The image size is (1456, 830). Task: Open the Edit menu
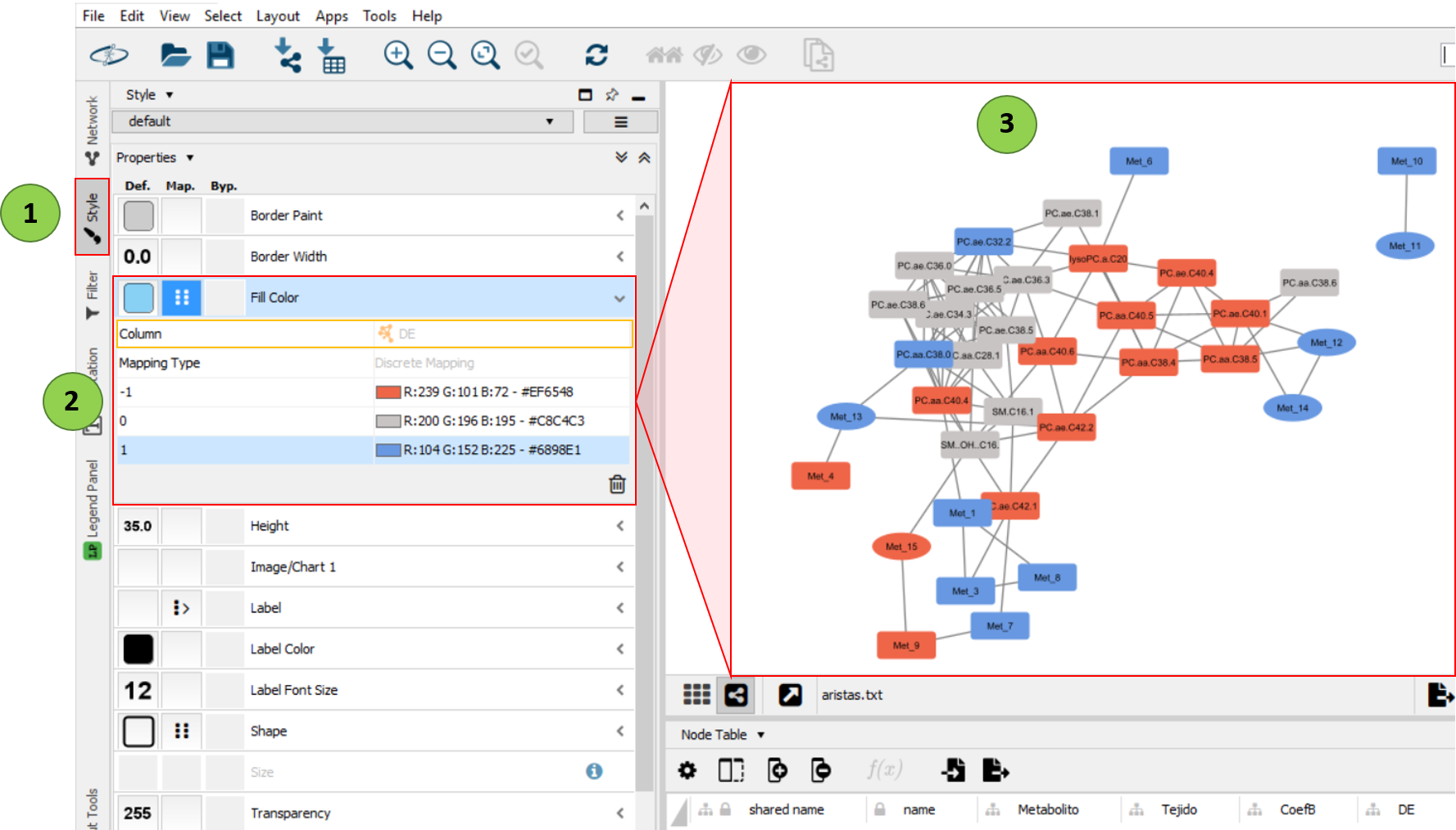click(x=132, y=16)
